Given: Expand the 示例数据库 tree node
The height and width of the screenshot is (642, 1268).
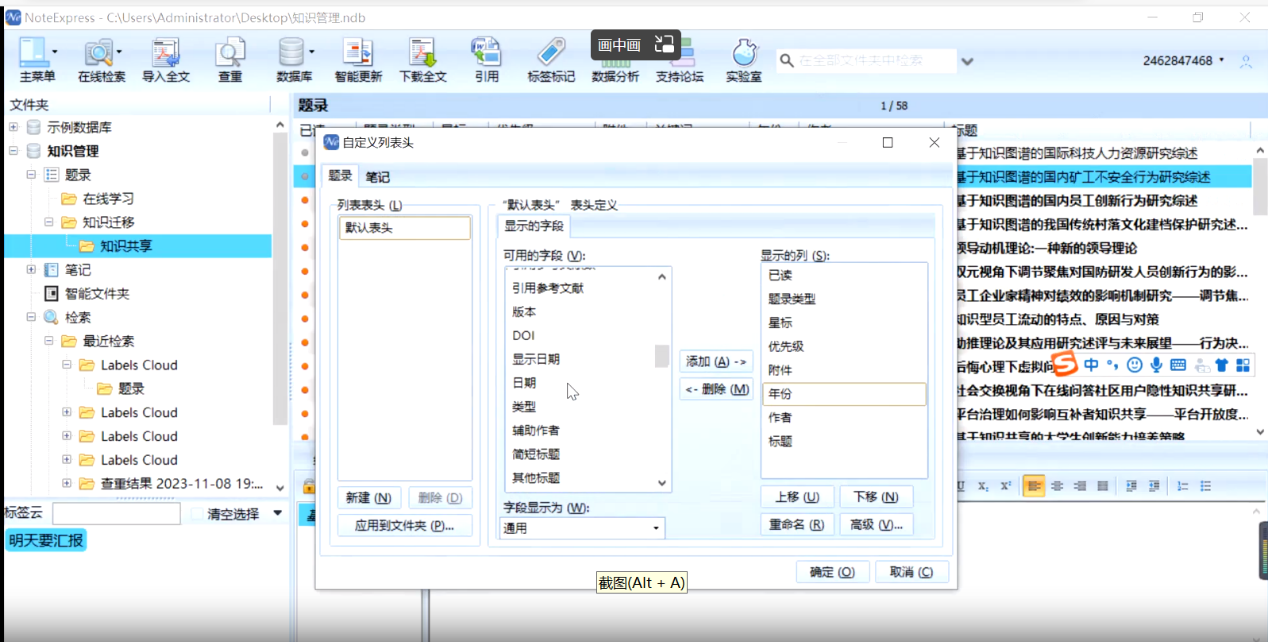Looking at the screenshot, I should 14,127.
